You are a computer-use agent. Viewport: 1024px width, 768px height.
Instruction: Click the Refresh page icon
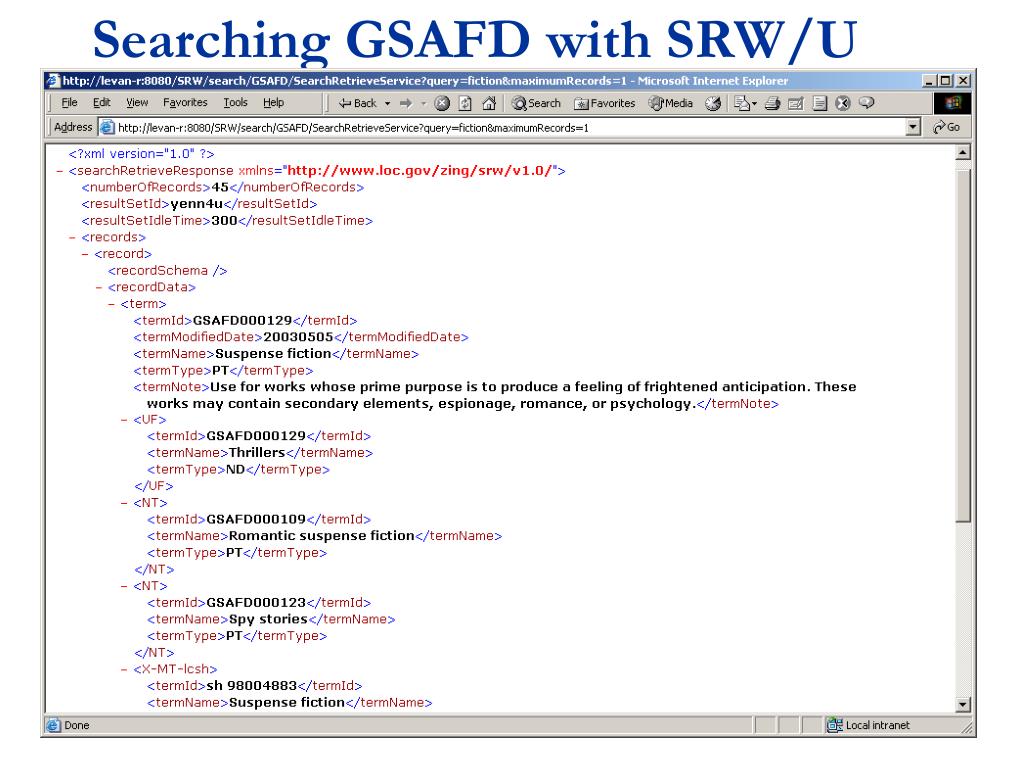tap(465, 103)
